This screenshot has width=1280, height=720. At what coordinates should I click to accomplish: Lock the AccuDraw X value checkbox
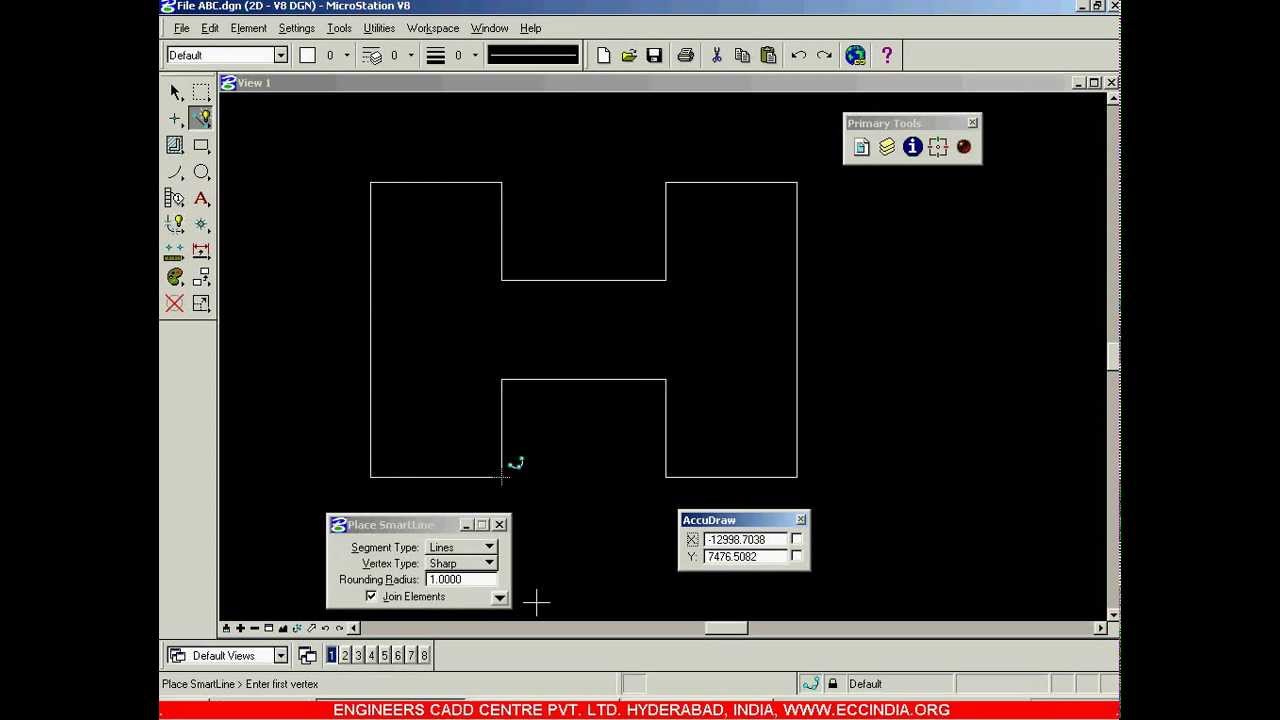coord(796,539)
